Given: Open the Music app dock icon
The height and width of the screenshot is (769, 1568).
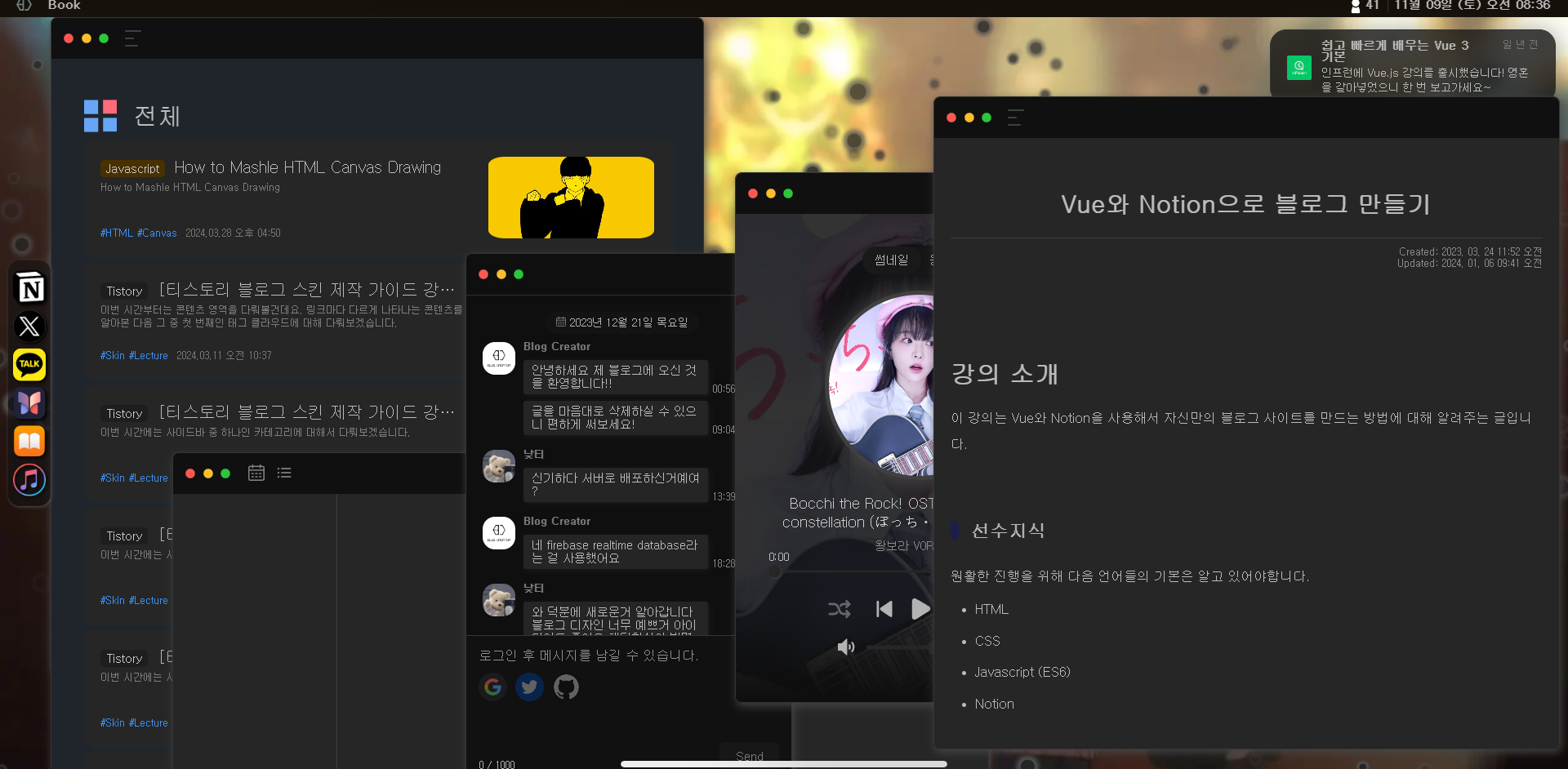Looking at the screenshot, I should (x=29, y=480).
